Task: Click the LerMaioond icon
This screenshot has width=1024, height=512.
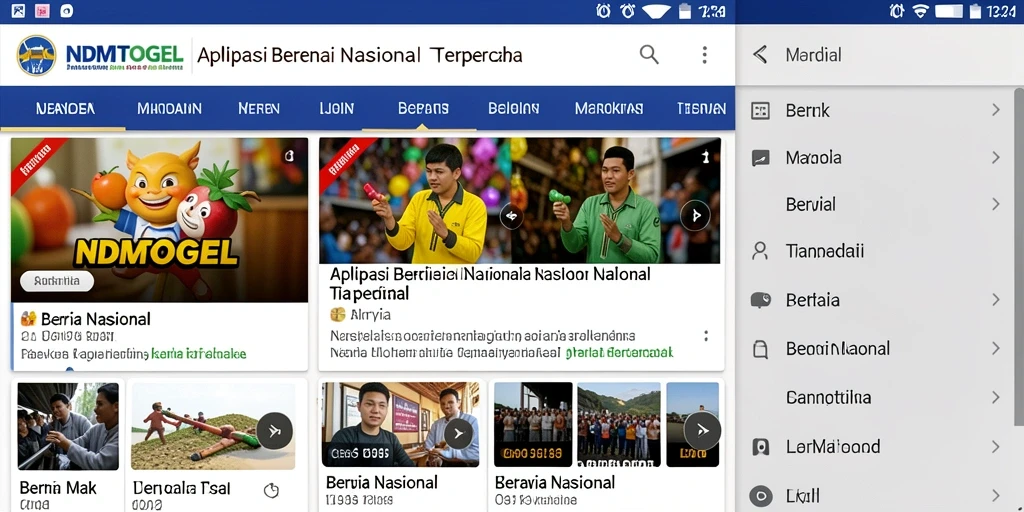Action: click(x=760, y=447)
